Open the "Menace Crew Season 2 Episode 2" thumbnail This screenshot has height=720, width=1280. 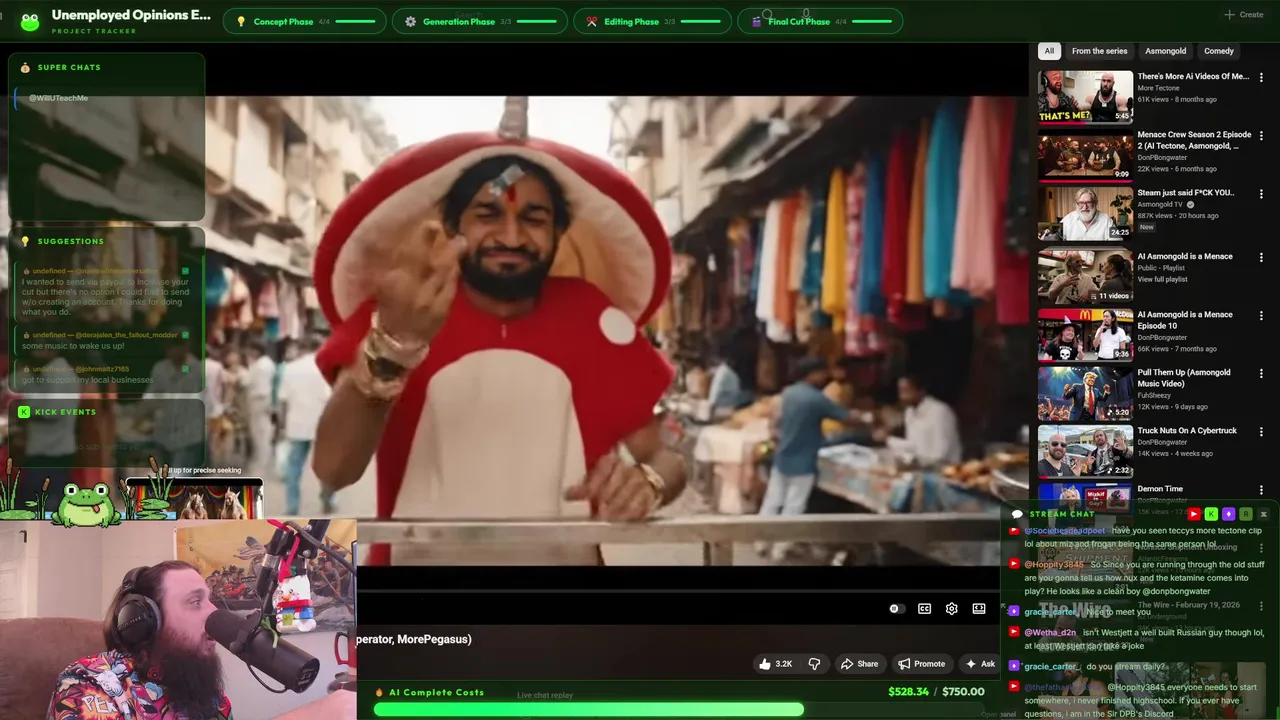click(1085, 154)
